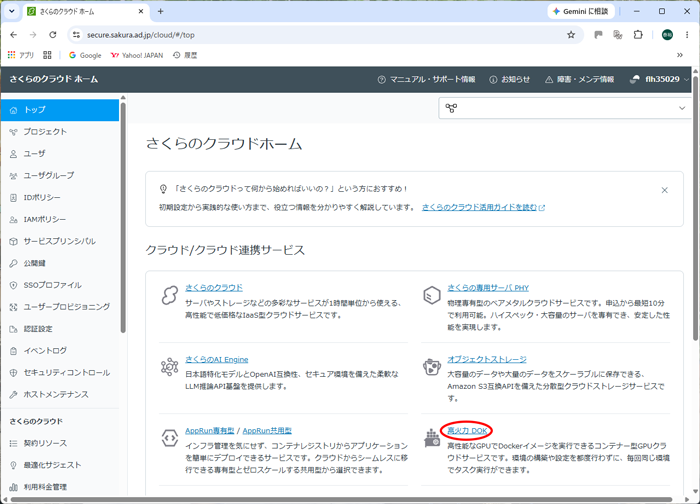
Task: Click the さくらのクラウド ホーム header title
Action: pos(54,79)
